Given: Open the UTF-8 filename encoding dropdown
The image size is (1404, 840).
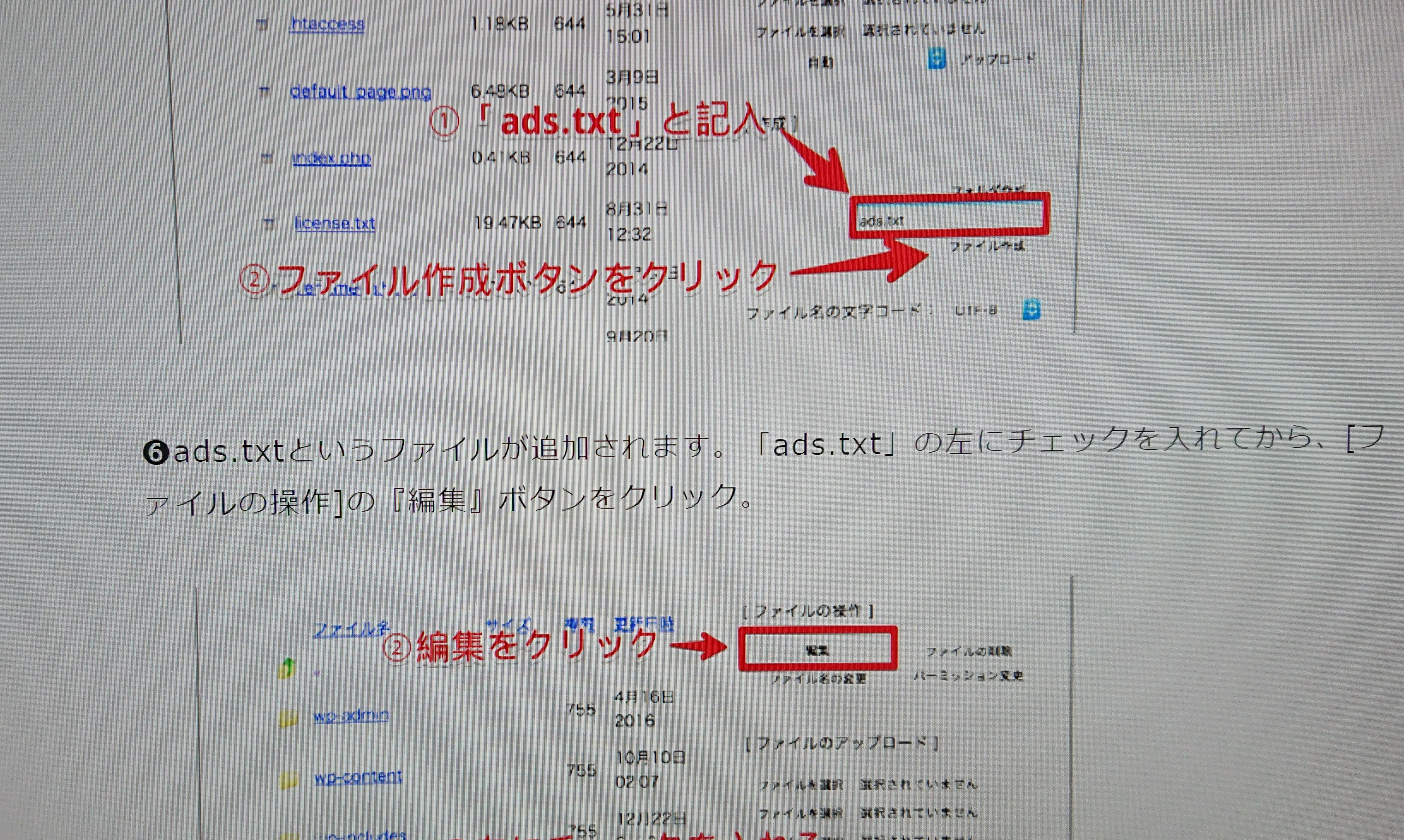Looking at the screenshot, I should pyautogui.click(x=1031, y=310).
